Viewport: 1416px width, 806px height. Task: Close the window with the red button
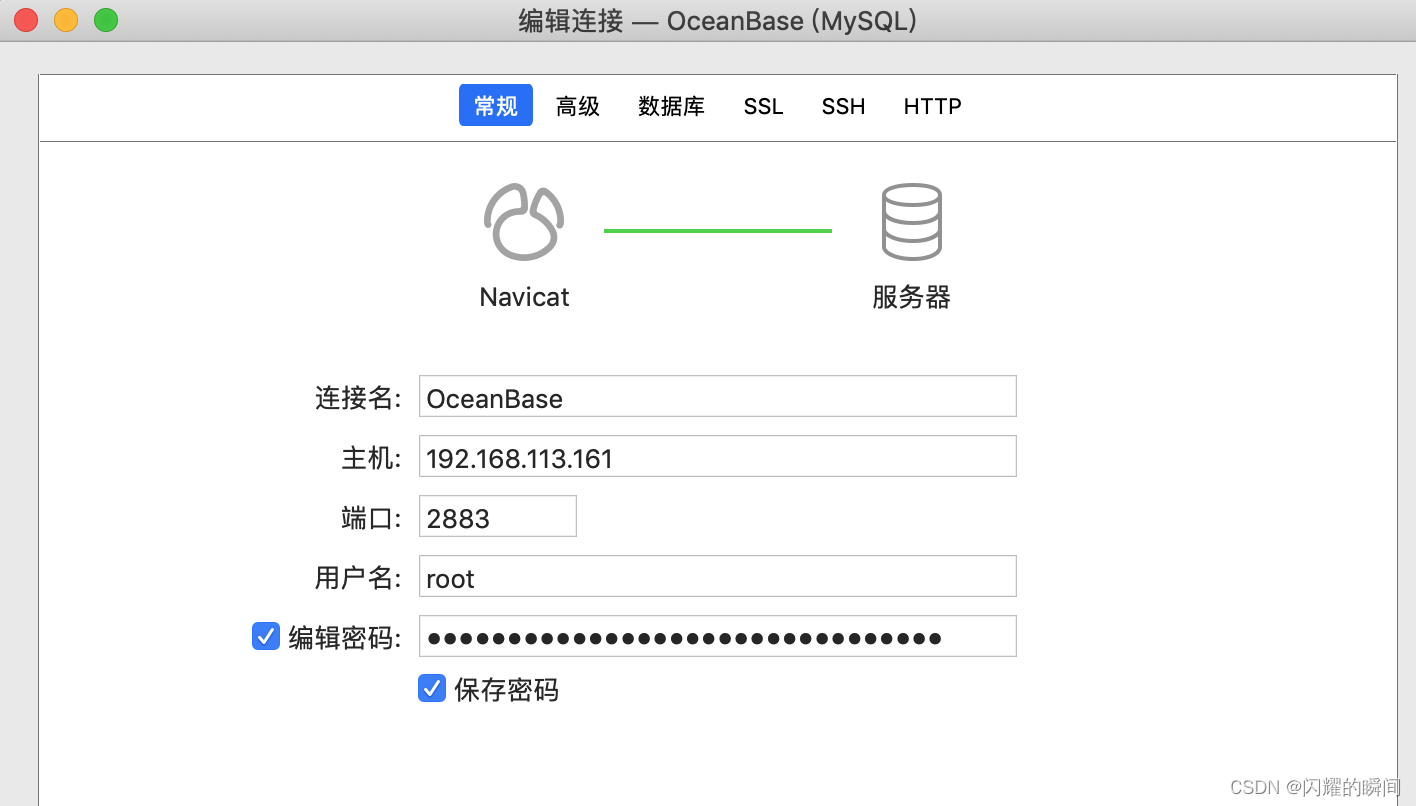[26, 20]
